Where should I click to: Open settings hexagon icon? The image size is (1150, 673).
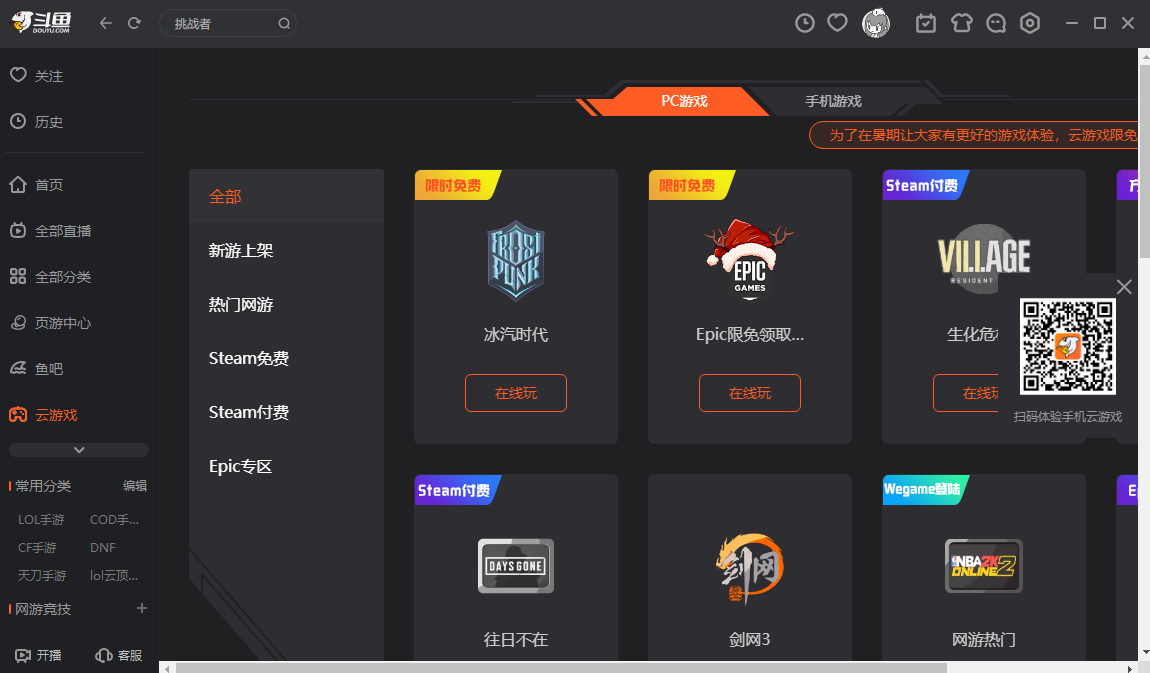(x=1030, y=23)
